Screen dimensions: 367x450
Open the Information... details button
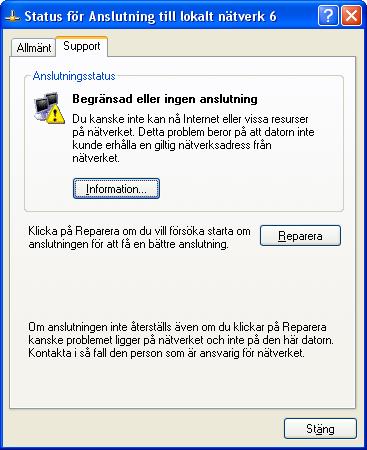point(116,189)
